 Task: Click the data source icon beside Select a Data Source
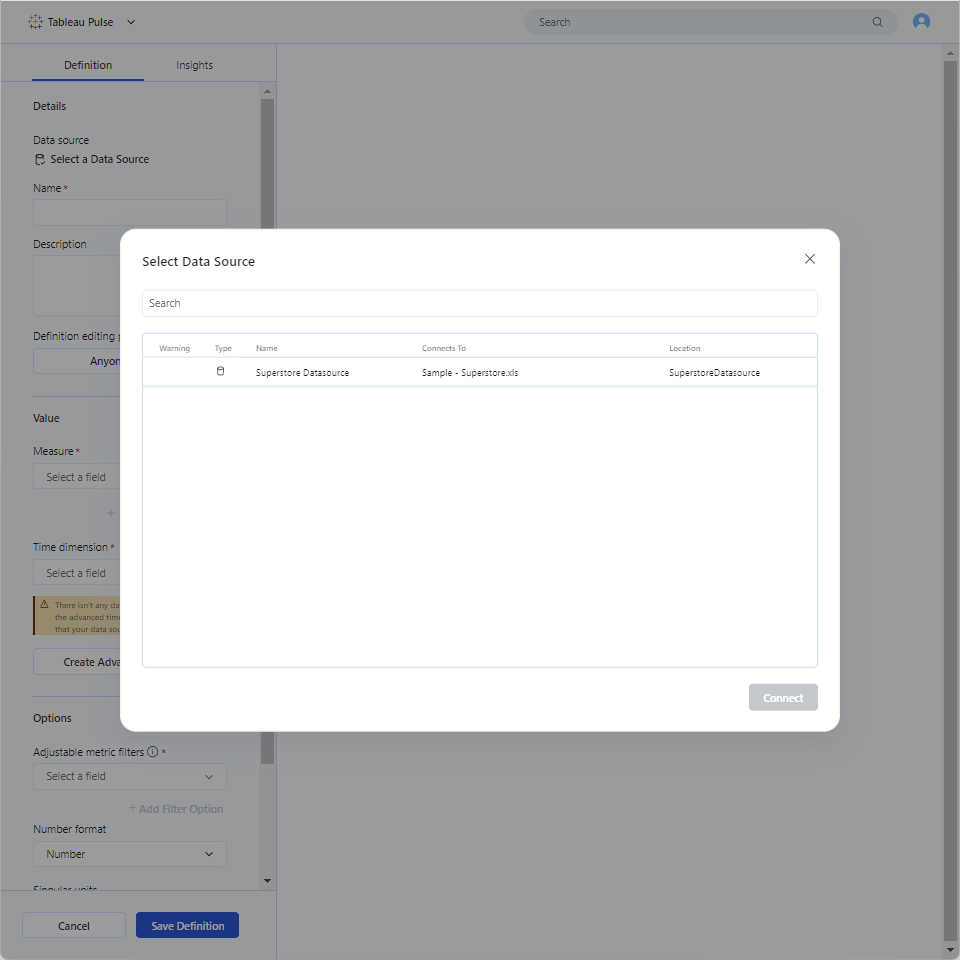point(40,160)
